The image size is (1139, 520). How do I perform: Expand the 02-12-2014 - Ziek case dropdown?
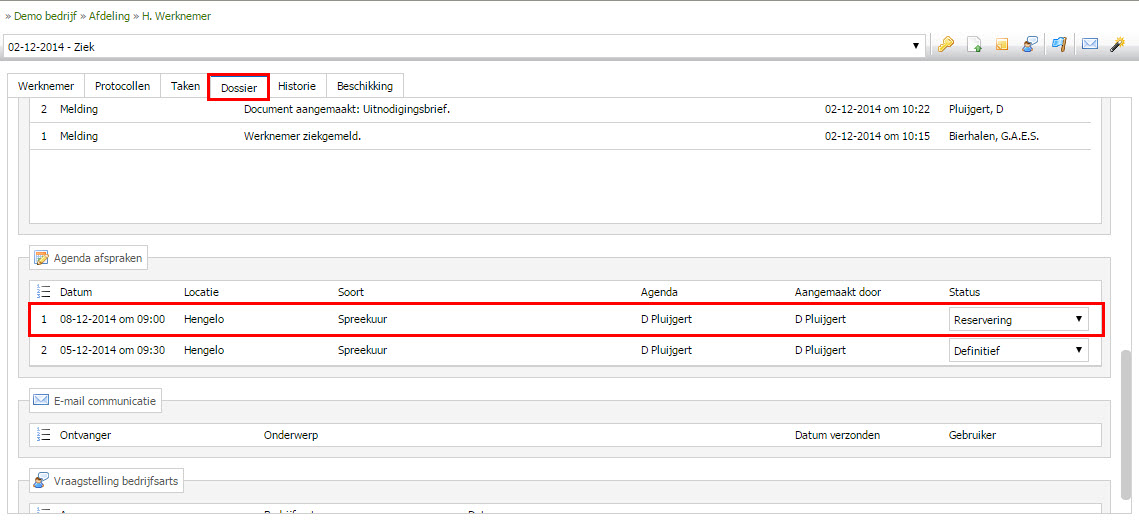pos(916,46)
